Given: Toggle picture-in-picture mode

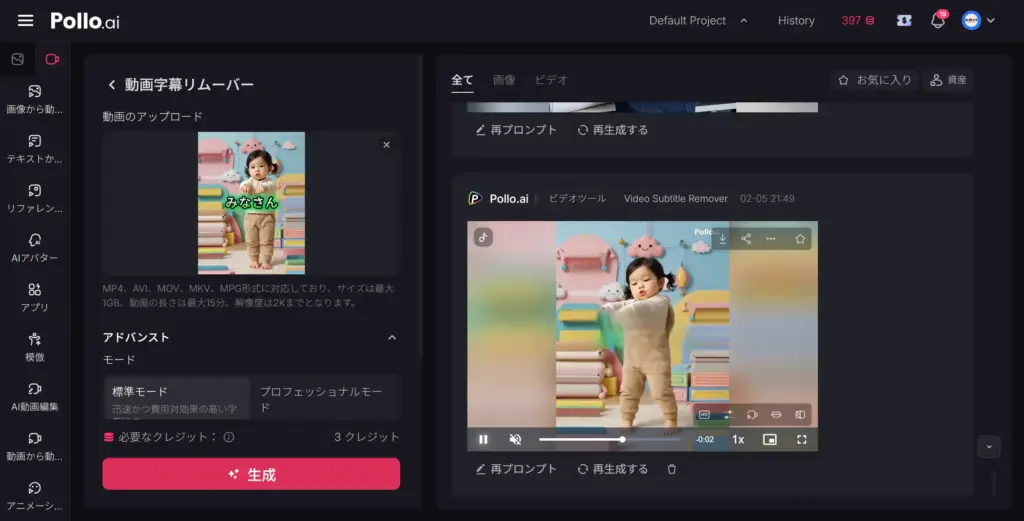Looking at the screenshot, I should [x=770, y=439].
